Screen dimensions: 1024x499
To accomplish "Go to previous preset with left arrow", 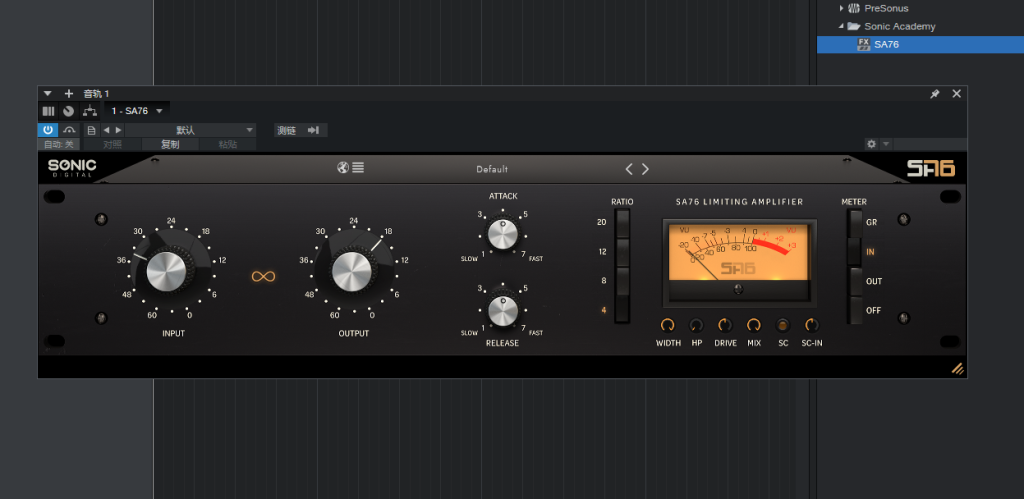I will (x=106, y=130).
